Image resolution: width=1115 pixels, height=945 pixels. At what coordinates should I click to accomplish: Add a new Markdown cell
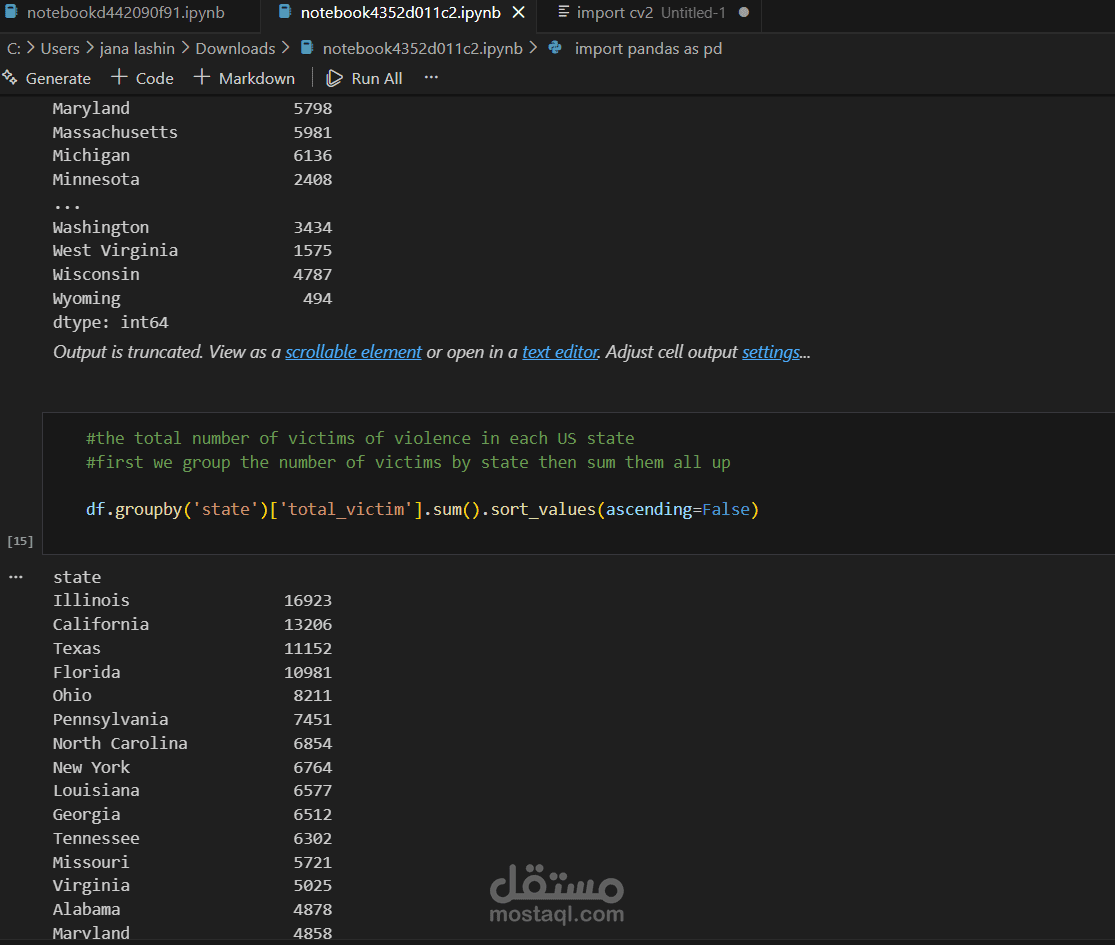point(244,78)
